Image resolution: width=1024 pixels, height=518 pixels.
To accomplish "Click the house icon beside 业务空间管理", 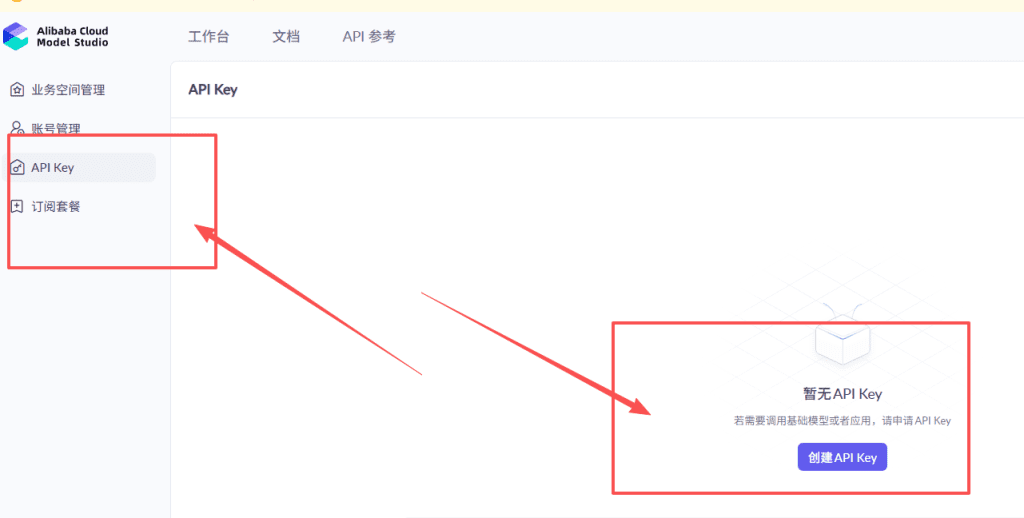I will (18, 89).
